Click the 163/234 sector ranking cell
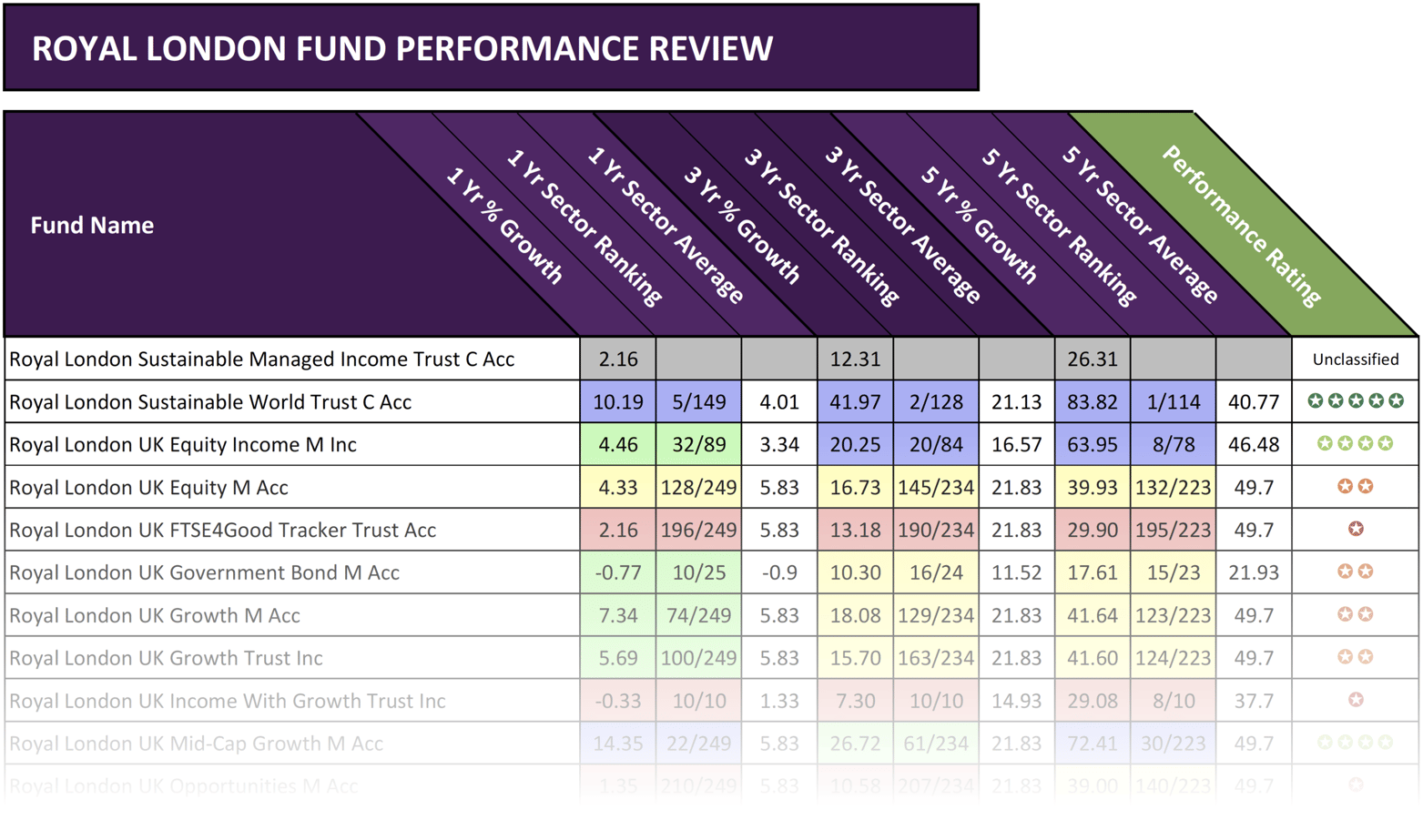The image size is (1423, 840). pos(936,659)
